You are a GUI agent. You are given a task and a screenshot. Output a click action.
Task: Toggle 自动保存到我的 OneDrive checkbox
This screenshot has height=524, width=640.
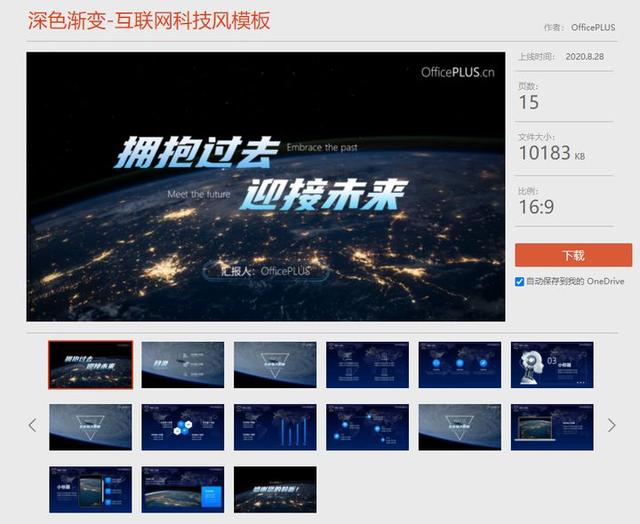pos(520,282)
